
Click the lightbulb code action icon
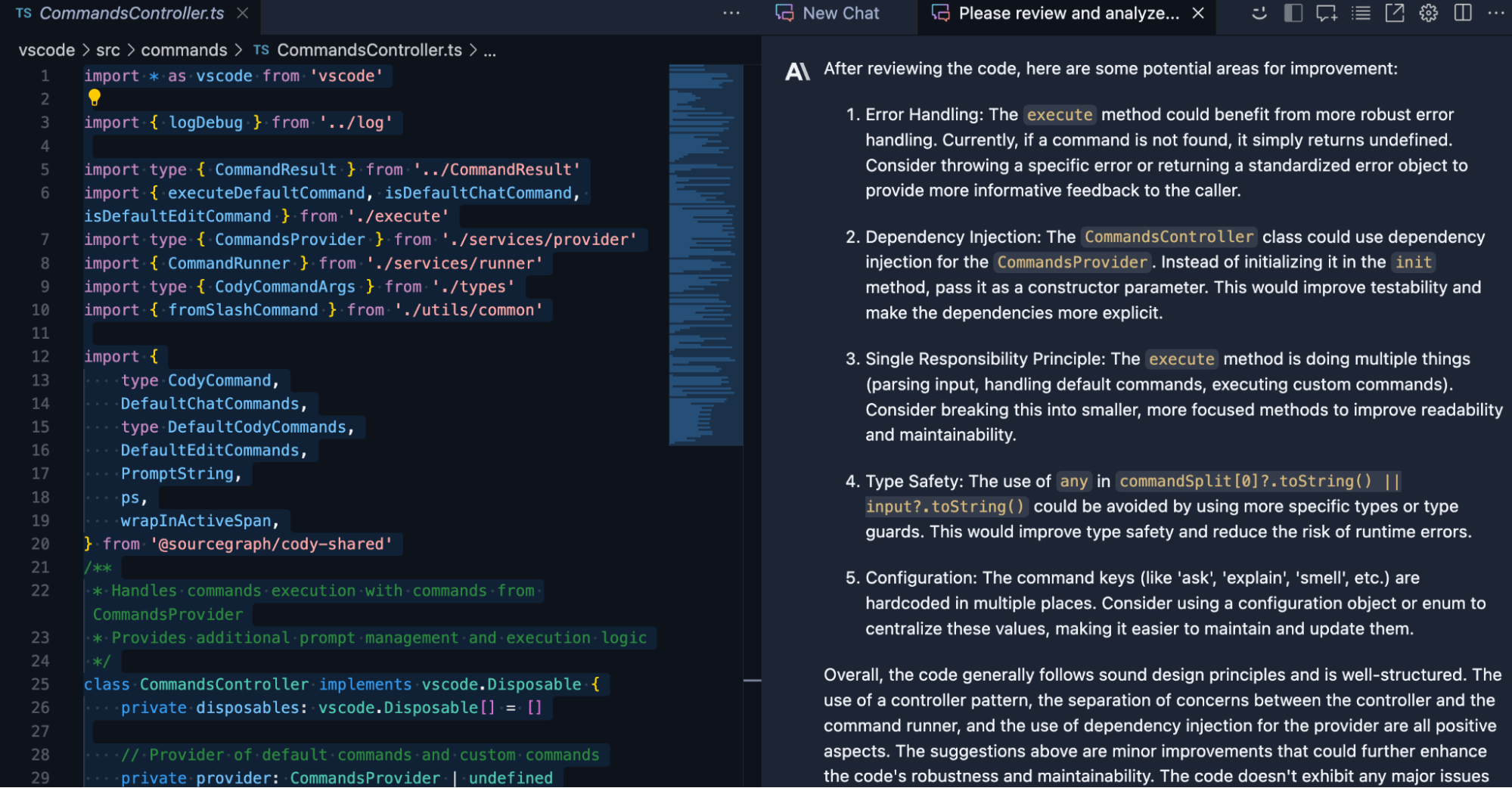[95, 98]
